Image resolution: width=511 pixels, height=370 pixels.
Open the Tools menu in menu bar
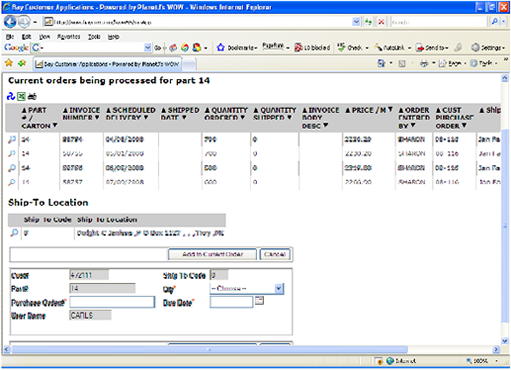click(94, 37)
